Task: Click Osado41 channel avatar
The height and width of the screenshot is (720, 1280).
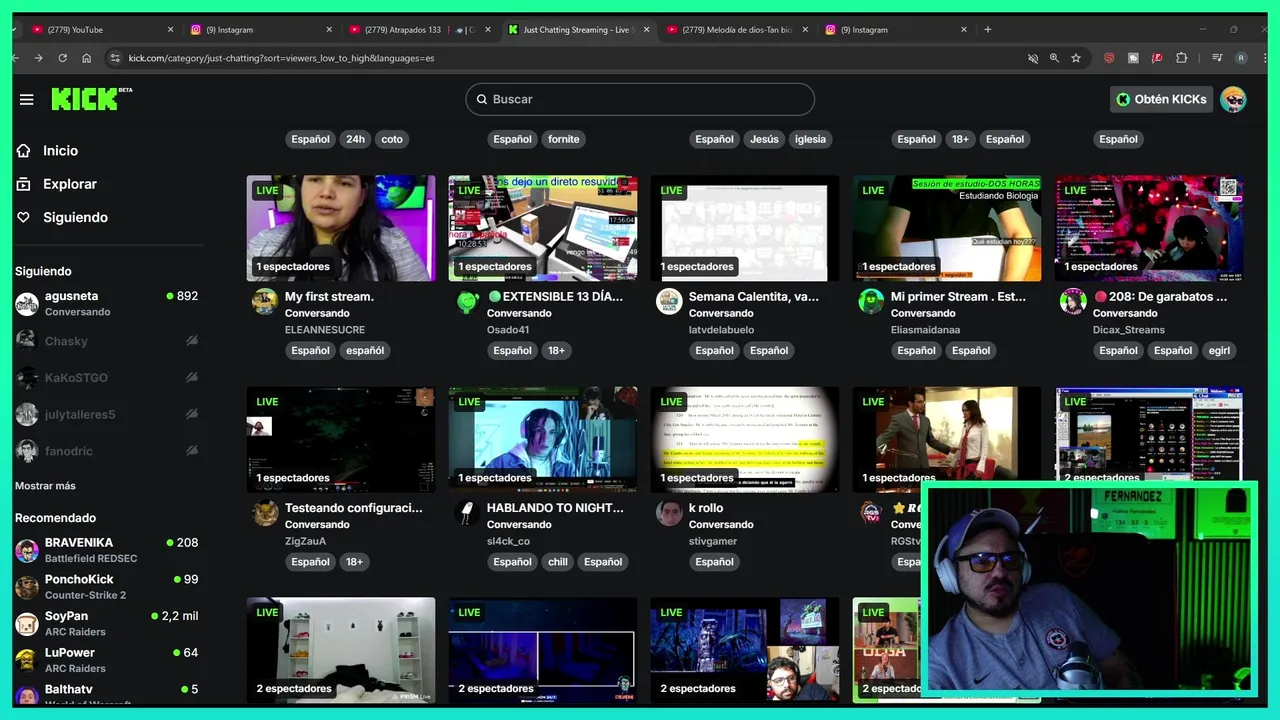Action: [467, 301]
